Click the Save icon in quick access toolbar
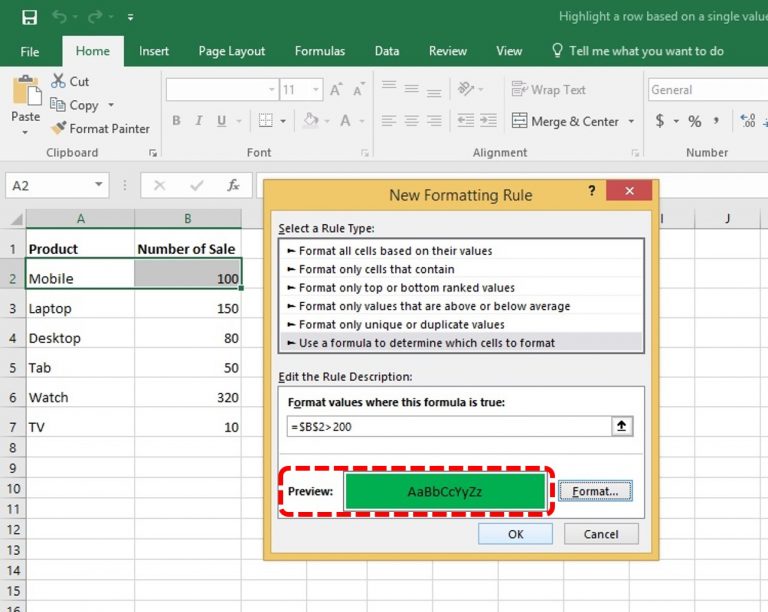Screen dimensions: 768x612 tap(29, 17)
